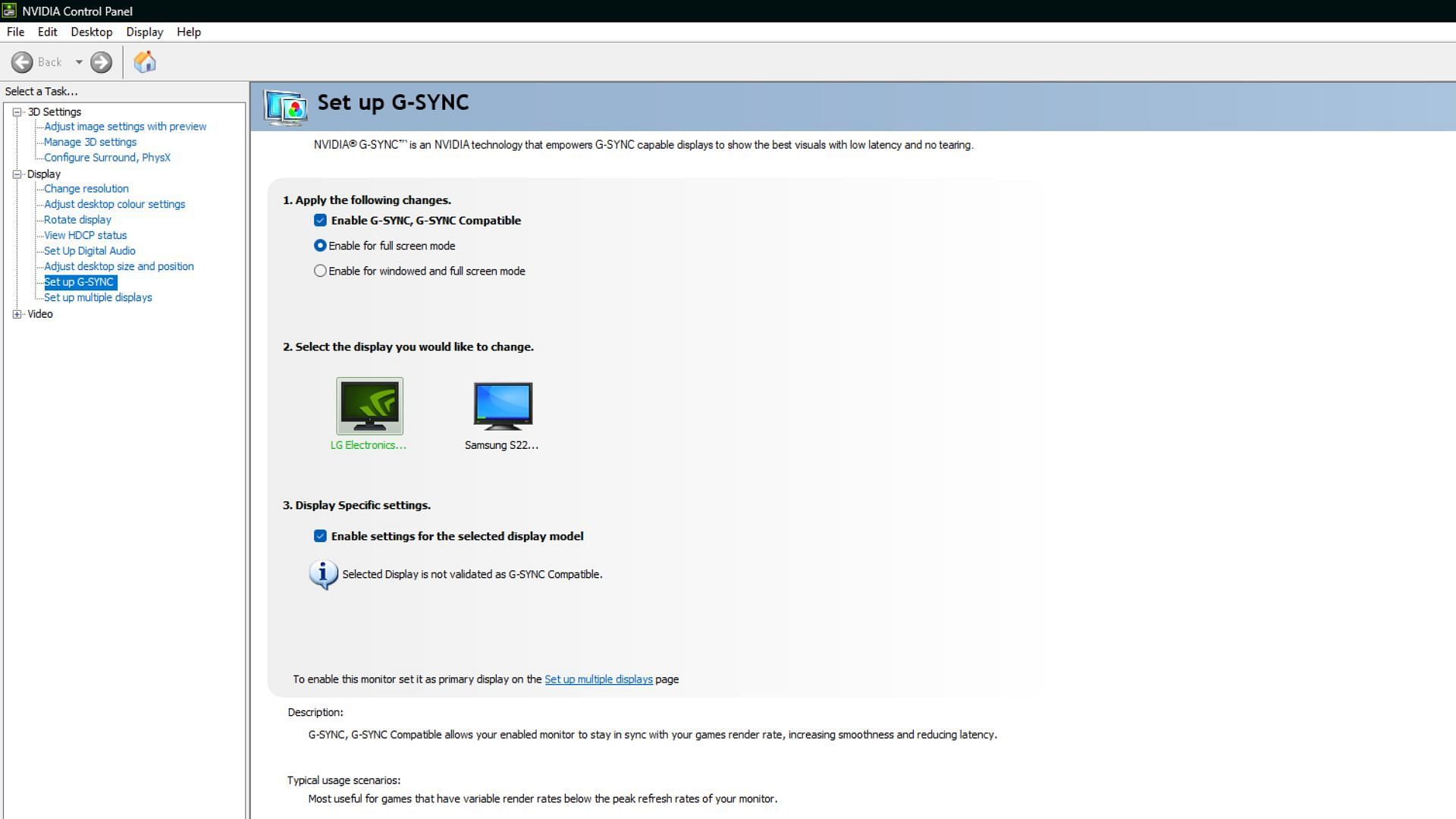Image resolution: width=1456 pixels, height=819 pixels.
Task: Select Enable for windowed and full screen mode
Action: click(x=320, y=271)
